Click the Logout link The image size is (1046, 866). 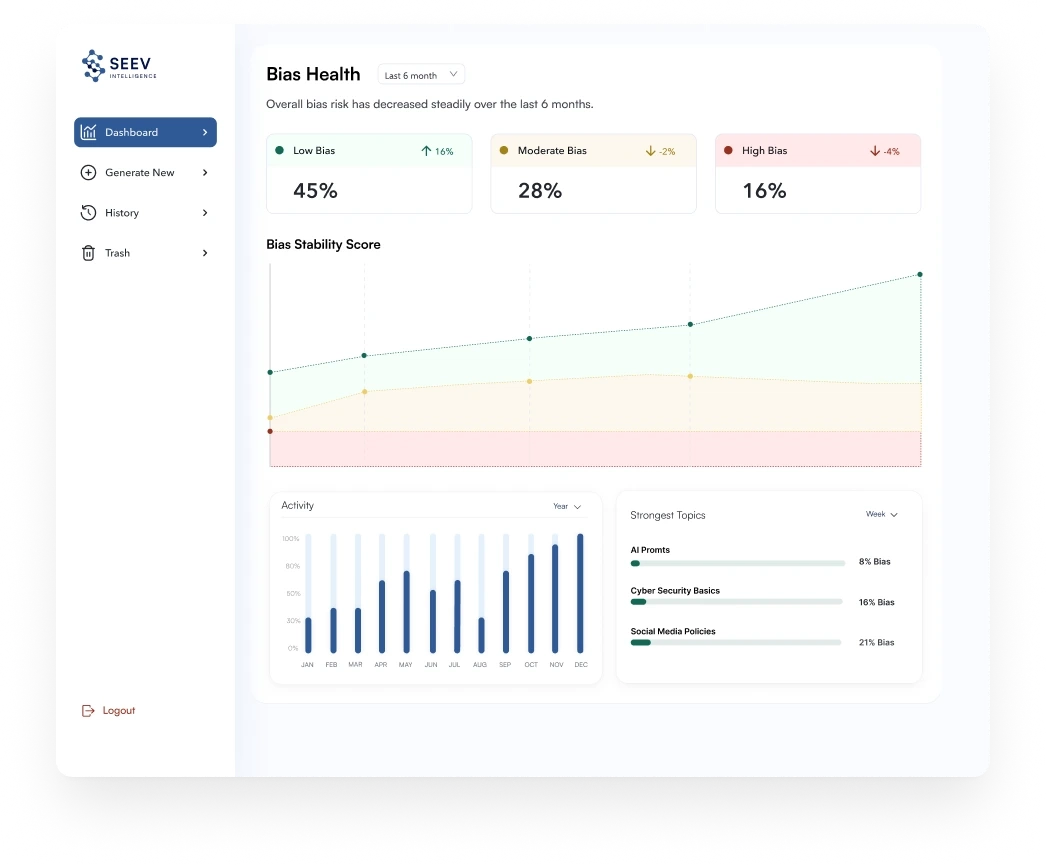[118, 710]
